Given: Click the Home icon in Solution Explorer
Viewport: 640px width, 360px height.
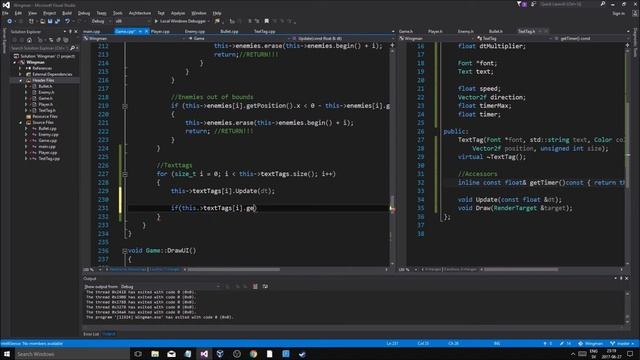Looking at the screenshot, I should (x=29, y=40).
